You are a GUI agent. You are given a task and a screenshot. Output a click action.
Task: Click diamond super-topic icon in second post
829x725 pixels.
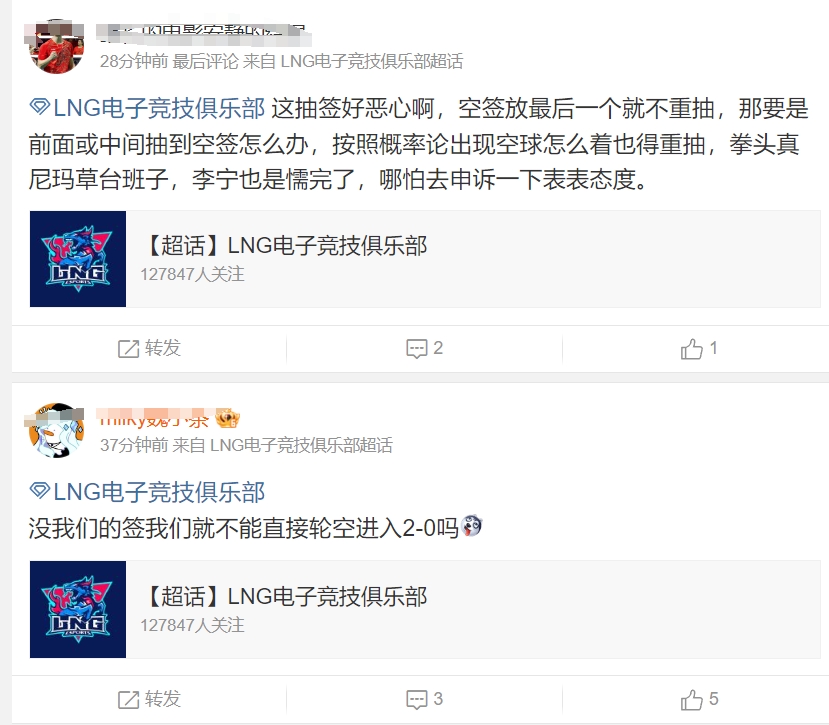[x=40, y=491]
